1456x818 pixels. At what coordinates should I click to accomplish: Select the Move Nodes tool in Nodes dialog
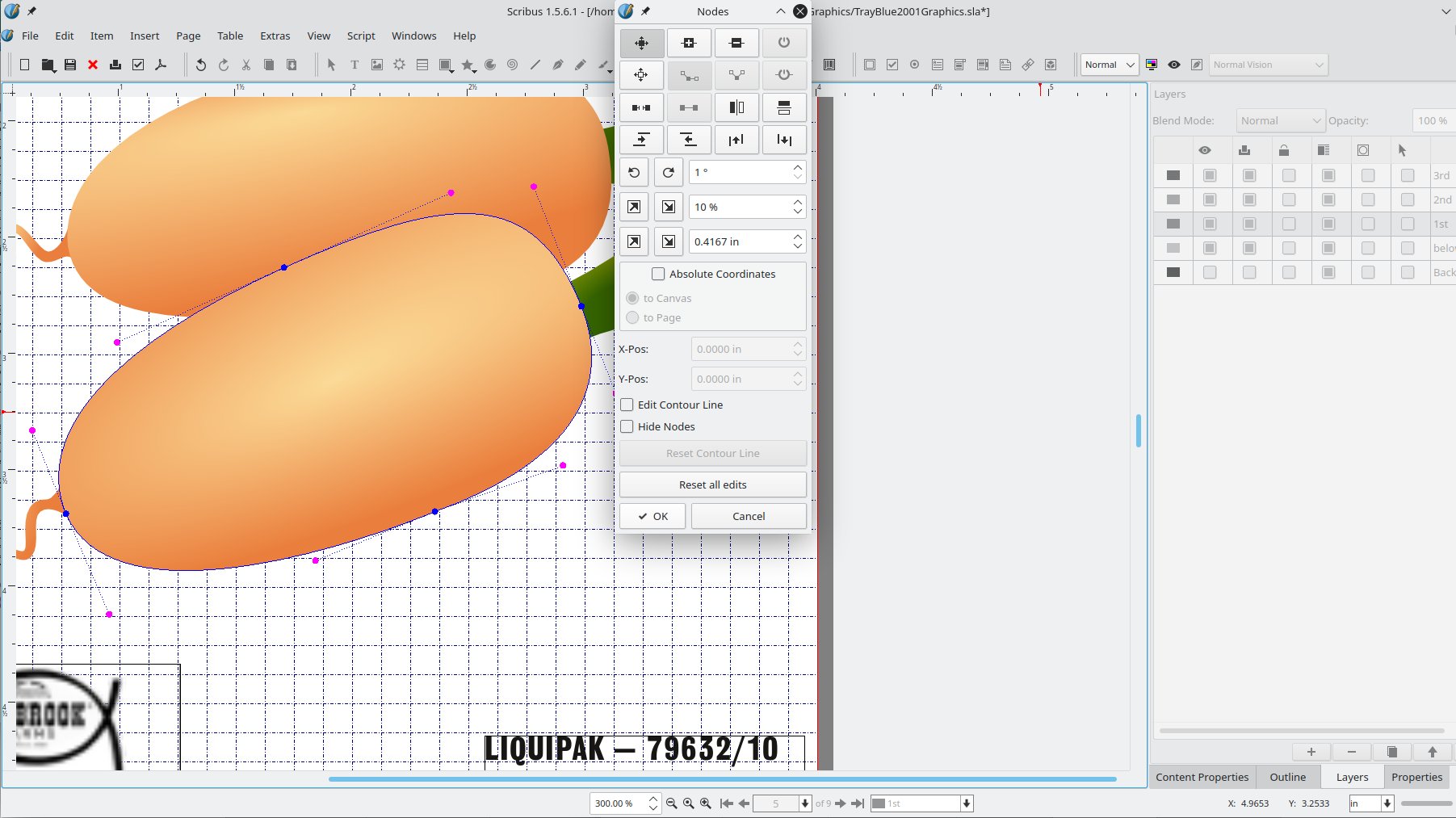pyautogui.click(x=642, y=43)
